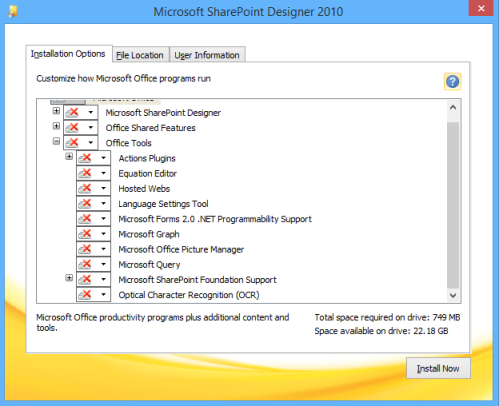Open the User Information tab
The height and width of the screenshot is (406, 499).
click(x=207, y=55)
